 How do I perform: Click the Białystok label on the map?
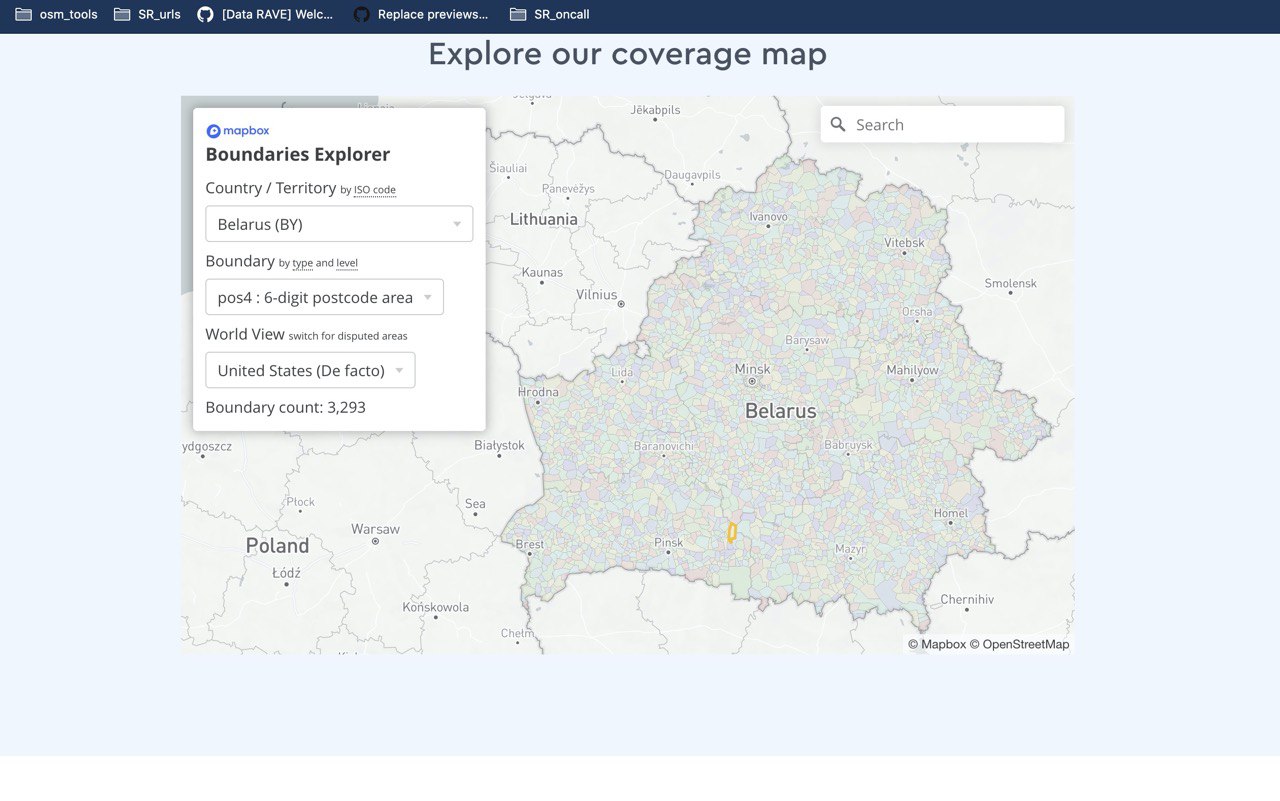point(499,445)
